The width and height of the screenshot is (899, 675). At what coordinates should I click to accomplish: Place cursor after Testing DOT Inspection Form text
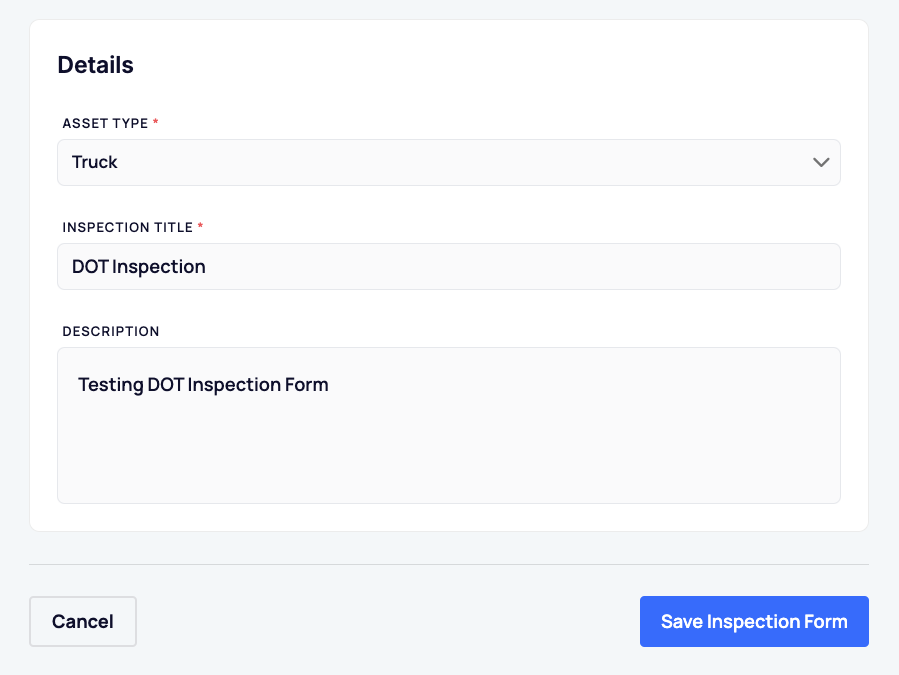(x=330, y=385)
